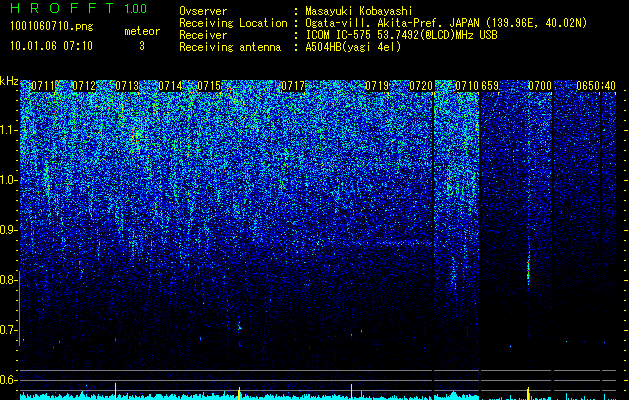Click the 1.0.0 version number
The width and height of the screenshot is (629, 400).
click(x=136, y=8)
